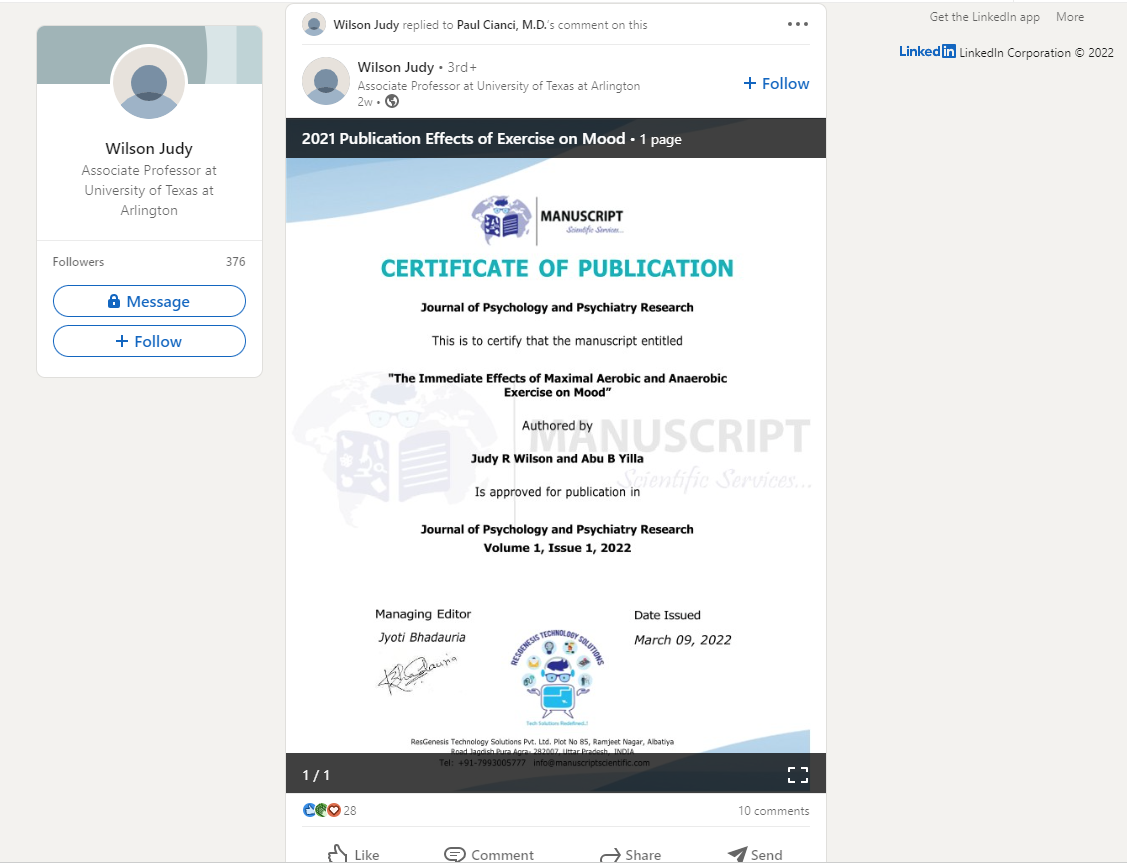
Task: Click the 'LinkedIn Corporation © 2022' footer text
Action: (x=1036, y=52)
